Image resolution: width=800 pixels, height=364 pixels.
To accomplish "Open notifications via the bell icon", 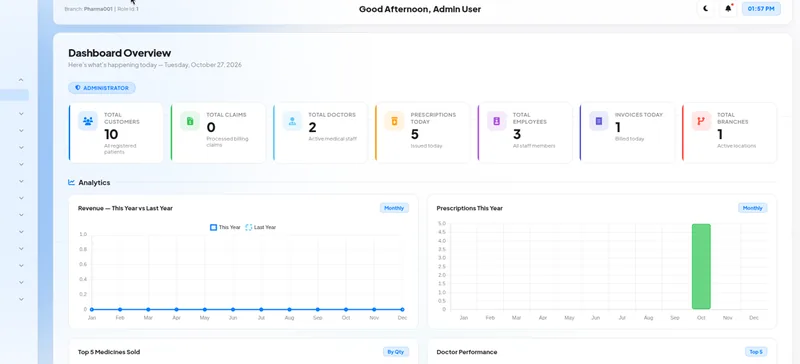I will click(x=728, y=9).
